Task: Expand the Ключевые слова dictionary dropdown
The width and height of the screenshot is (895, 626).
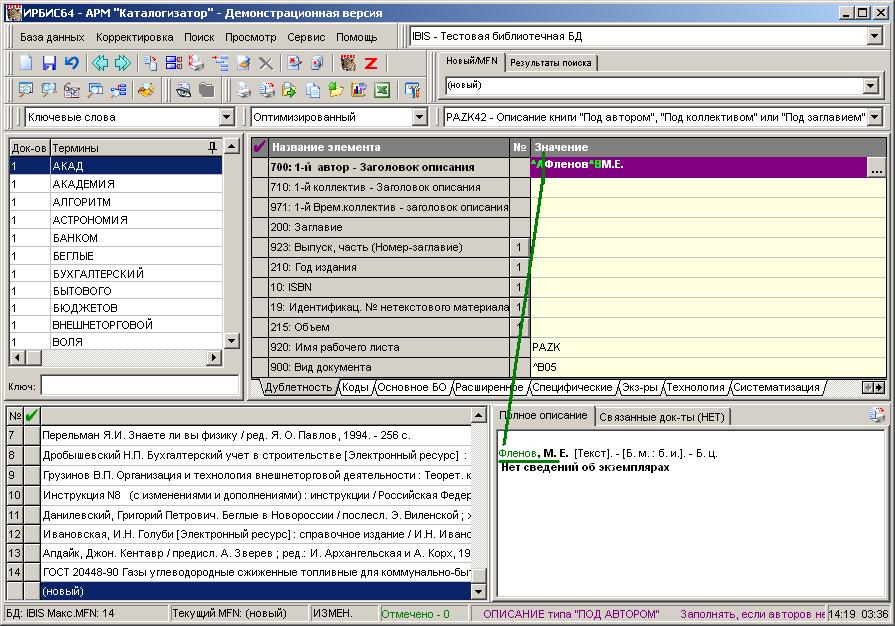Action: pos(227,117)
